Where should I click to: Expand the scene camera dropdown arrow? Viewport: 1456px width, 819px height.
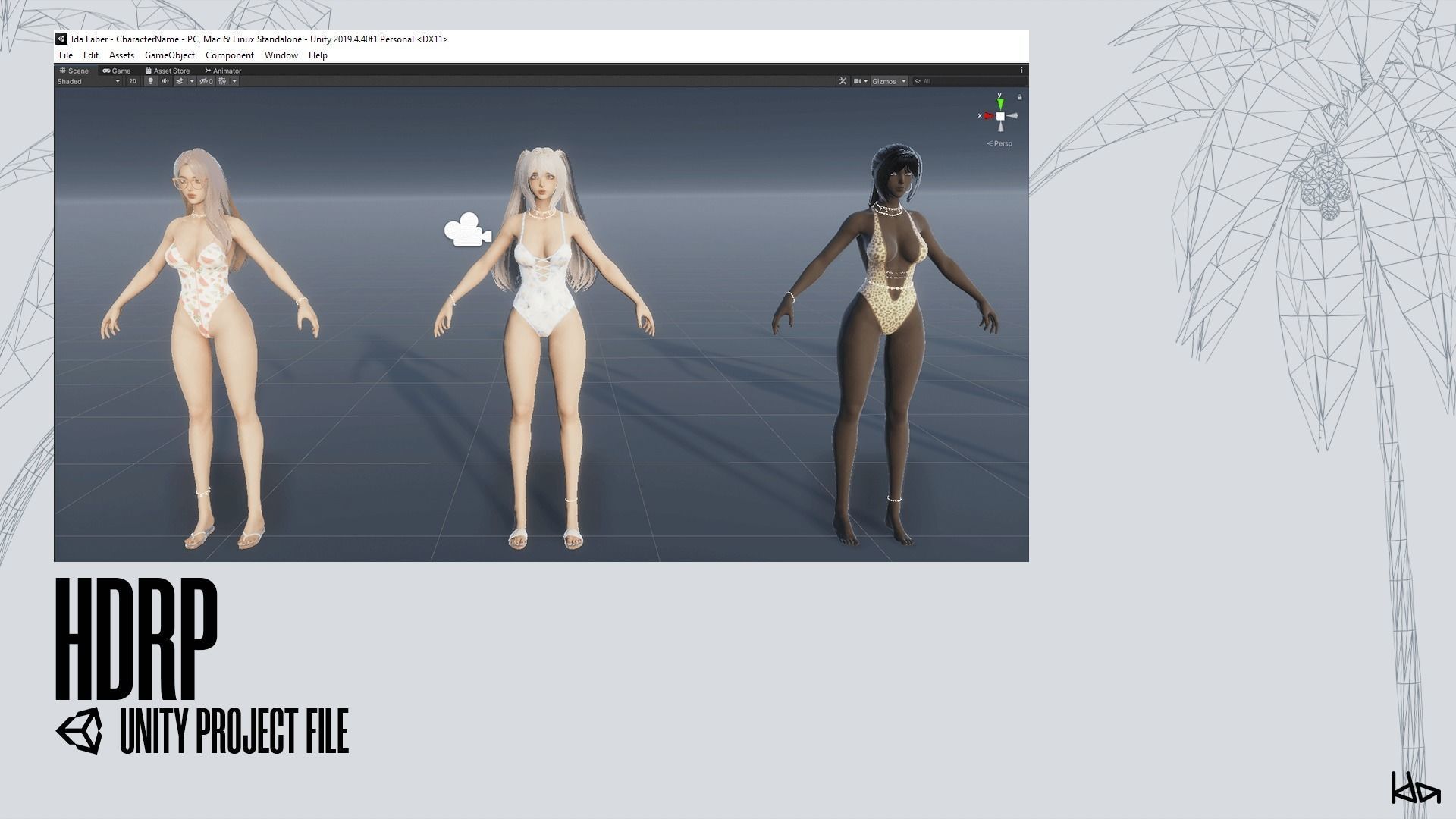click(x=865, y=81)
